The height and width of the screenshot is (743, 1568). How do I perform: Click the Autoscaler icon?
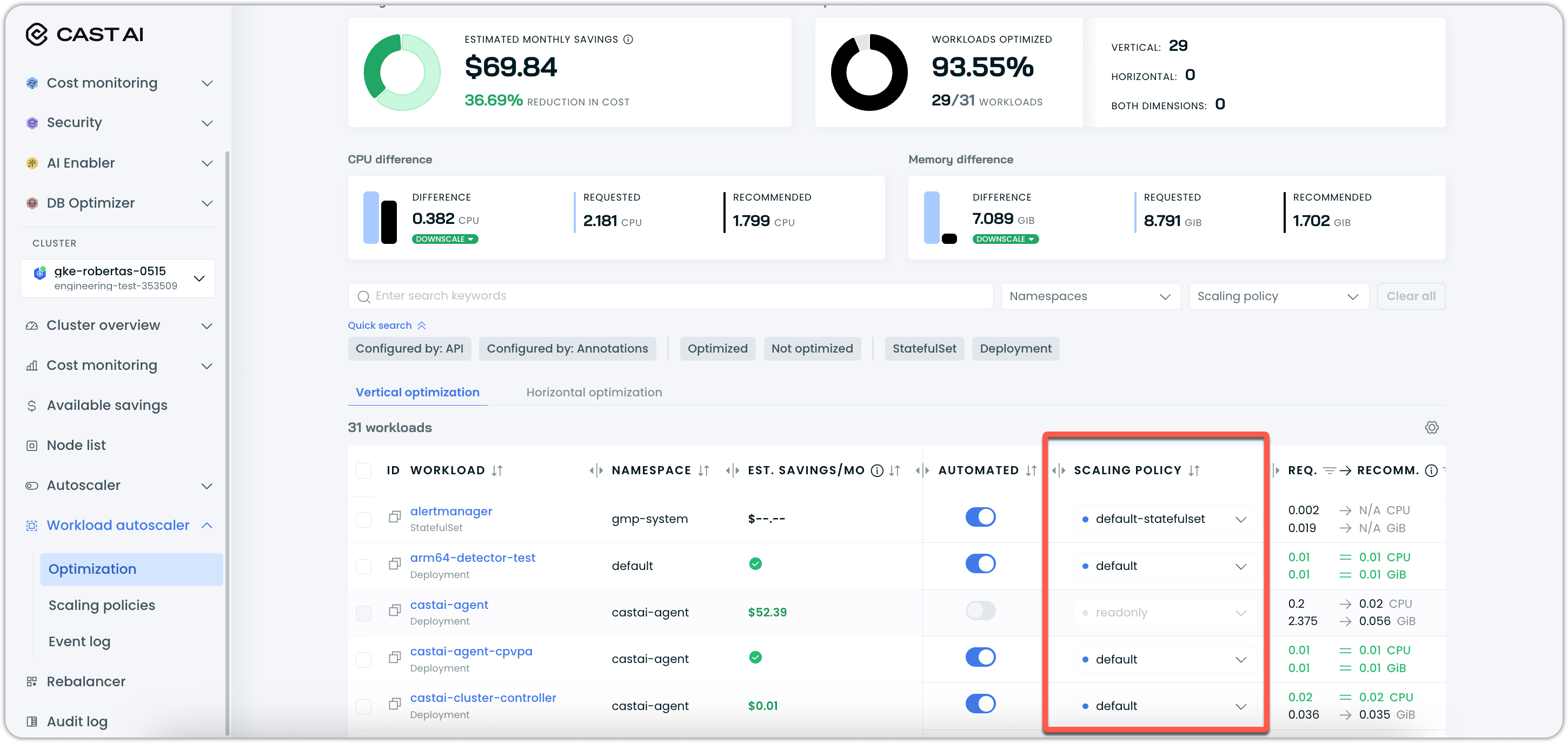pyautogui.click(x=32, y=486)
